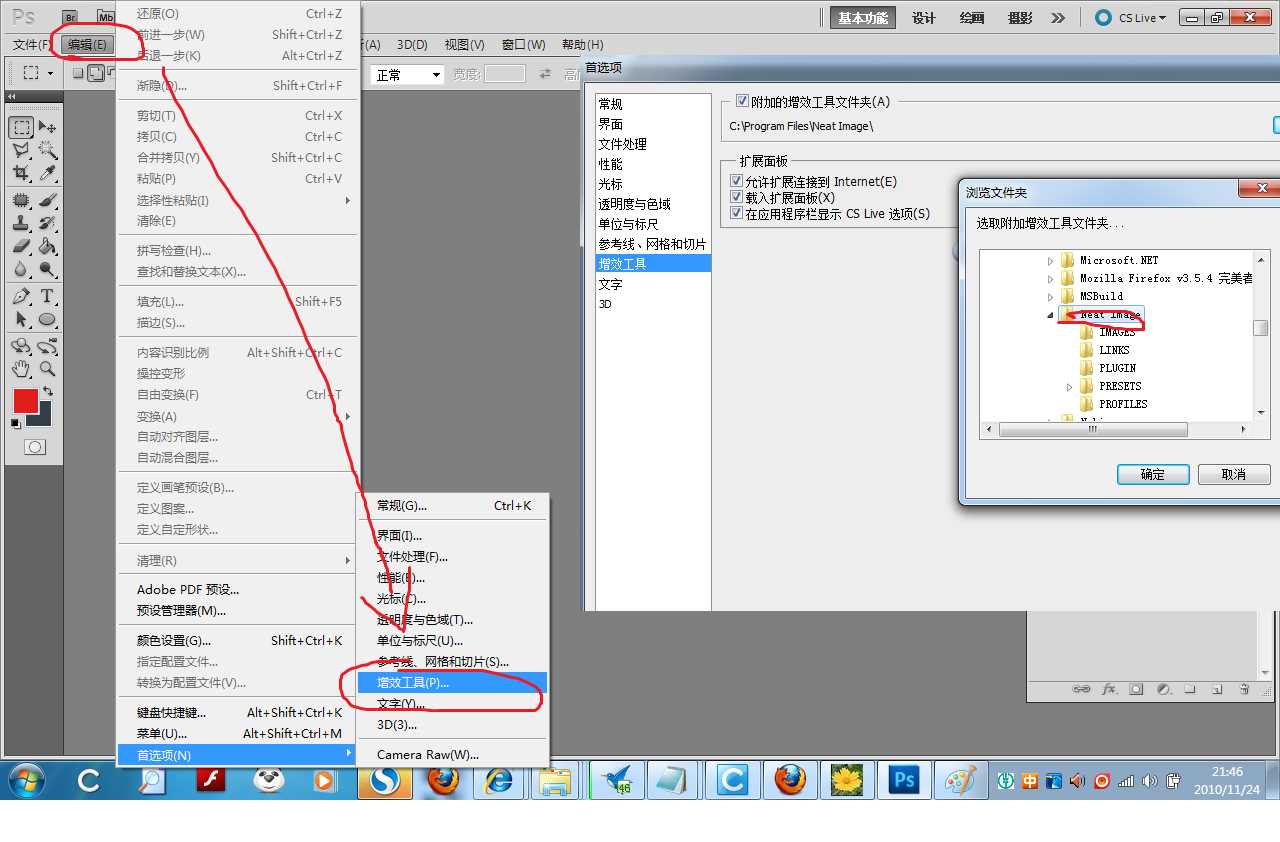Switch to the 基本功能 workspace
Screen dimensions: 1280x842
point(863,18)
